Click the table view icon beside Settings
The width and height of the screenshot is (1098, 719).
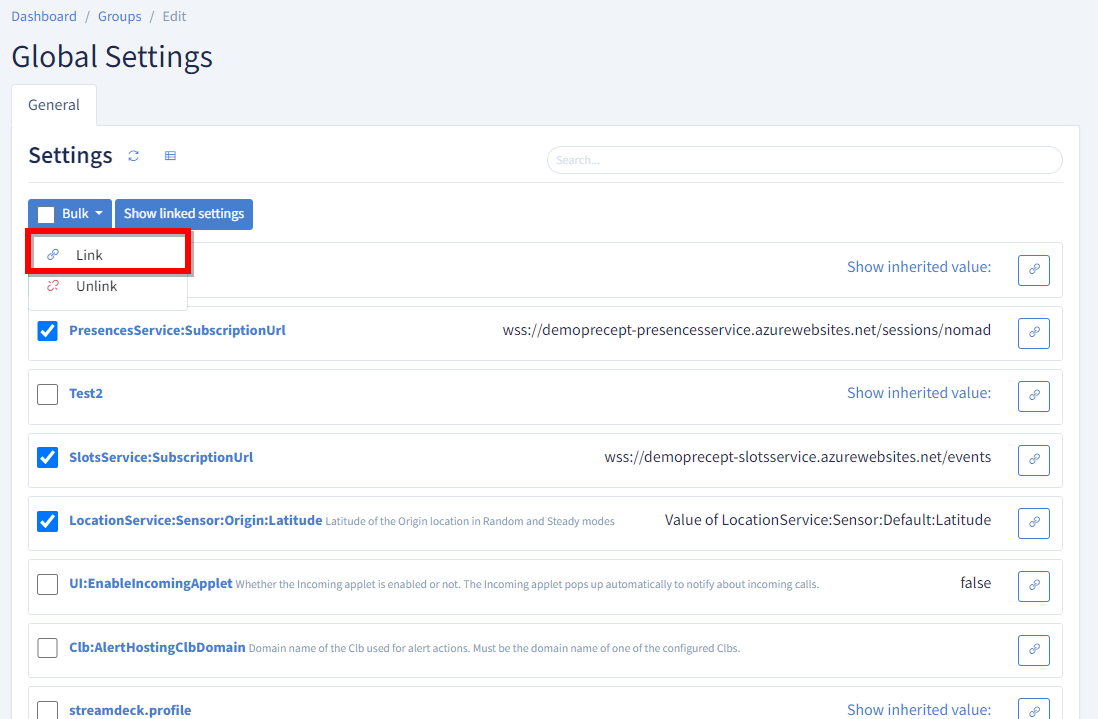pos(170,156)
